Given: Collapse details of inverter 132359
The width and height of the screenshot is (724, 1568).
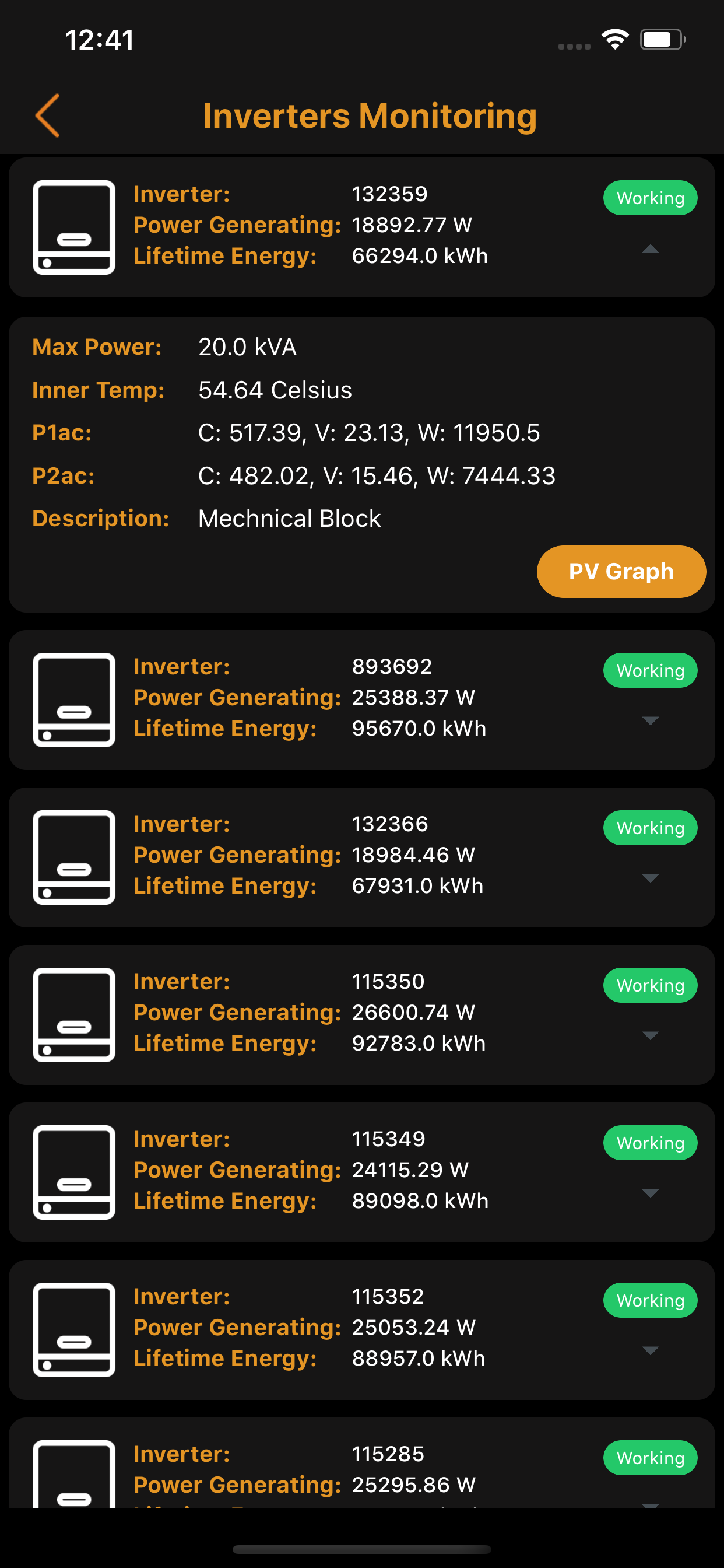Looking at the screenshot, I should click(651, 249).
